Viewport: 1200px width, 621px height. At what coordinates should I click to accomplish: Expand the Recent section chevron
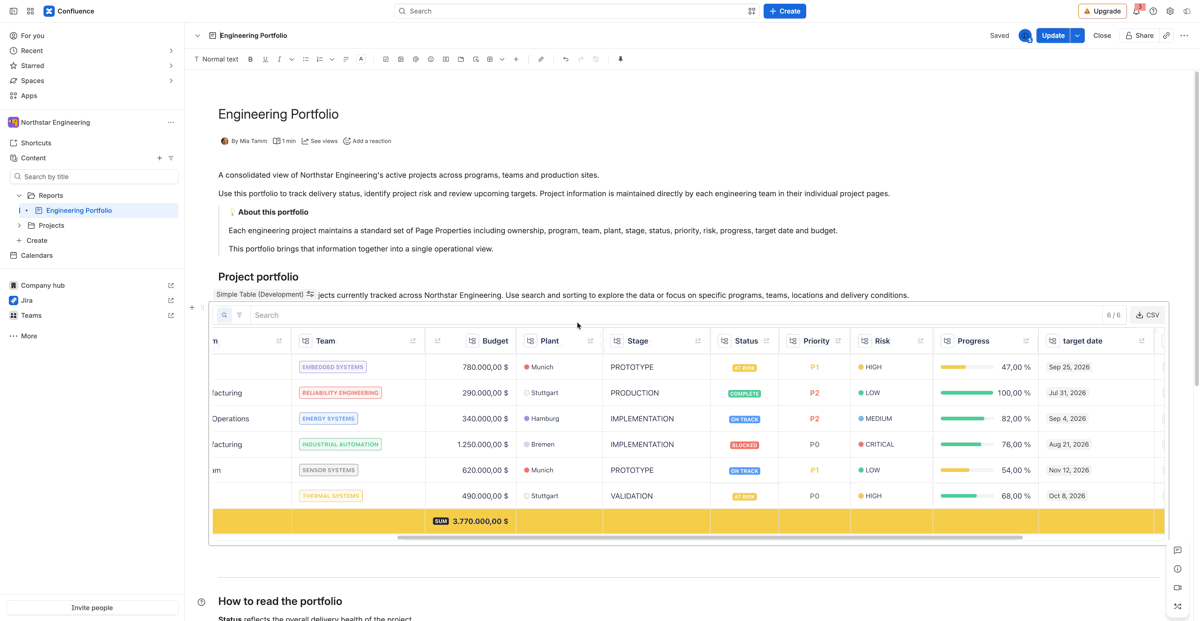171,51
